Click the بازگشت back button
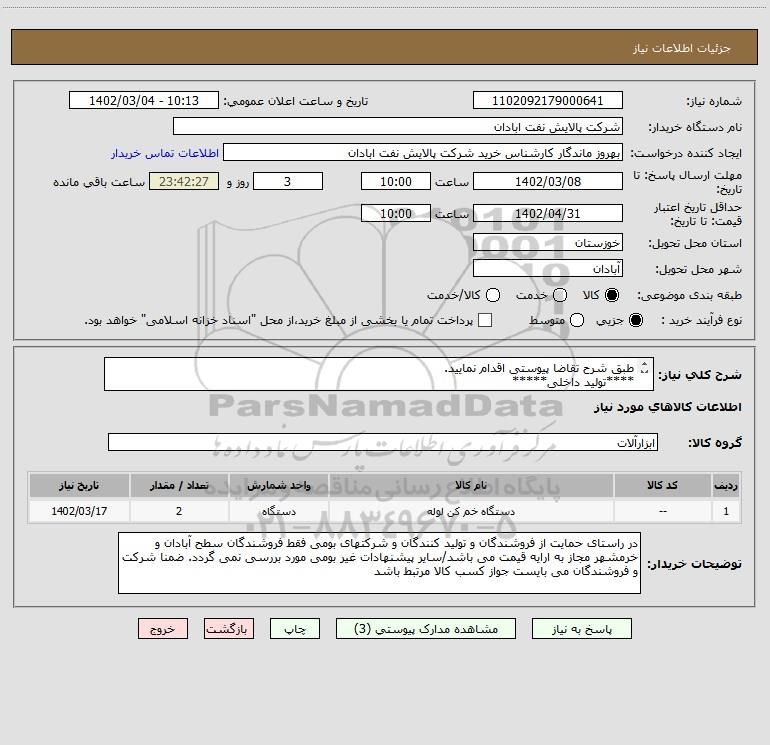The image size is (770, 745). 229,629
